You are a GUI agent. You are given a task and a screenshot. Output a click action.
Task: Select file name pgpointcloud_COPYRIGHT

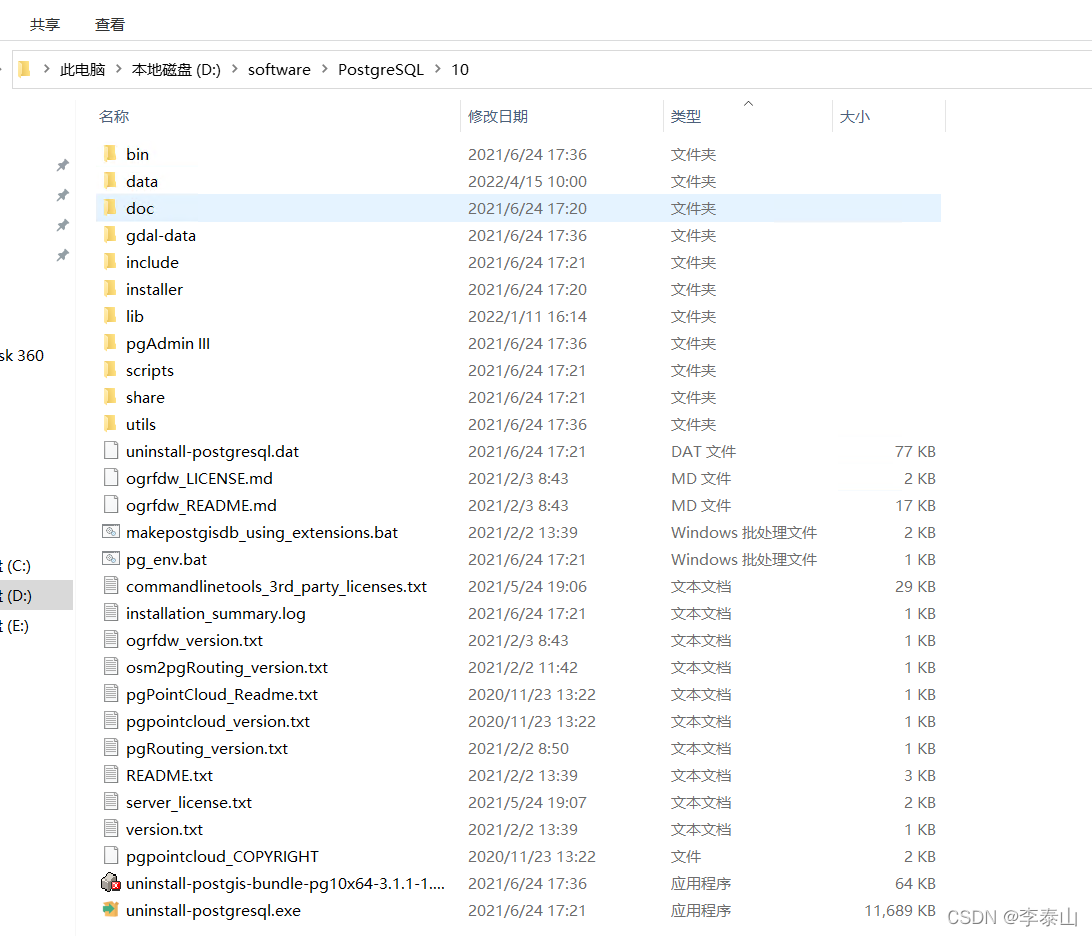222,857
